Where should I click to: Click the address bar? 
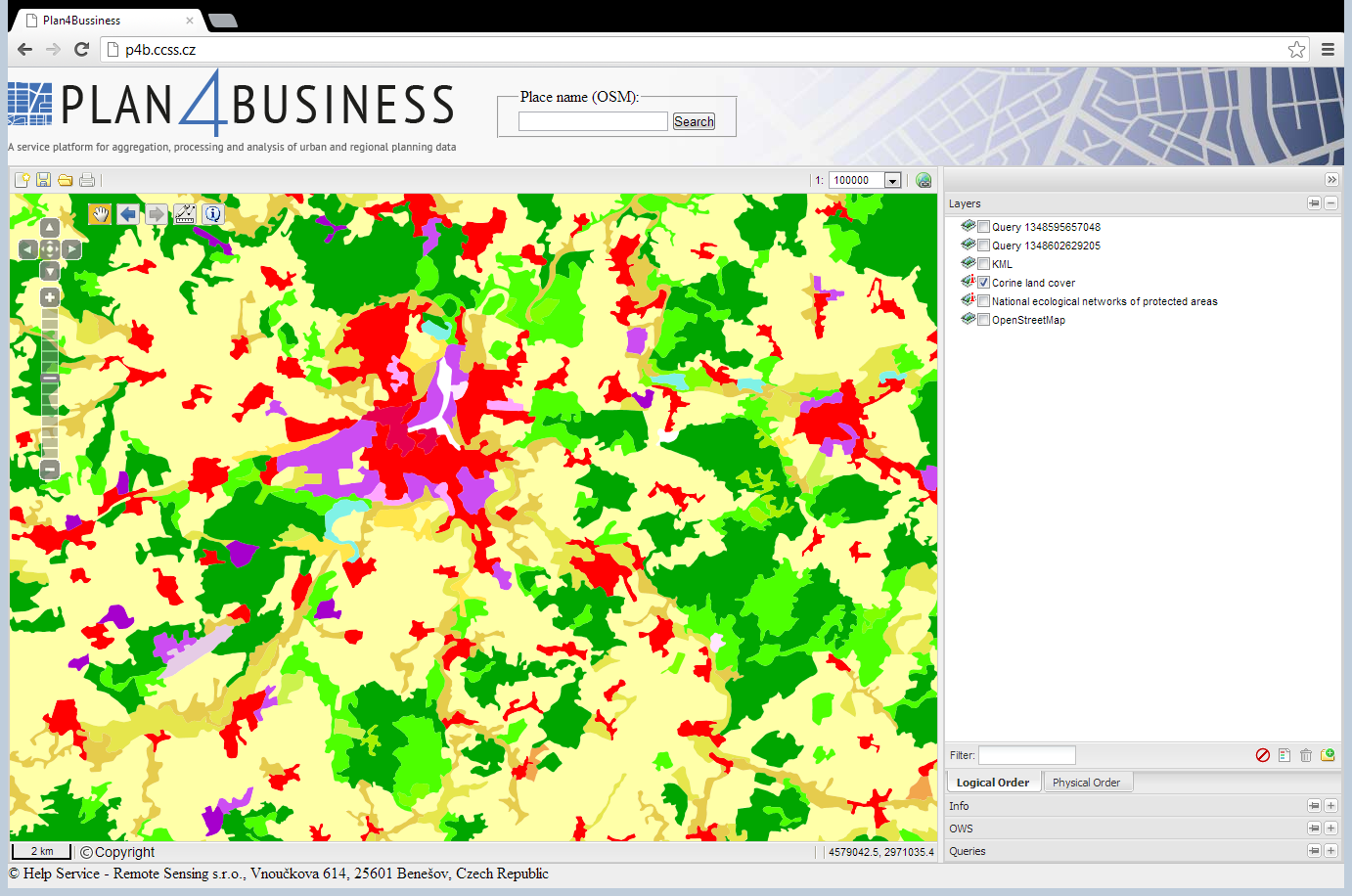click(704, 49)
